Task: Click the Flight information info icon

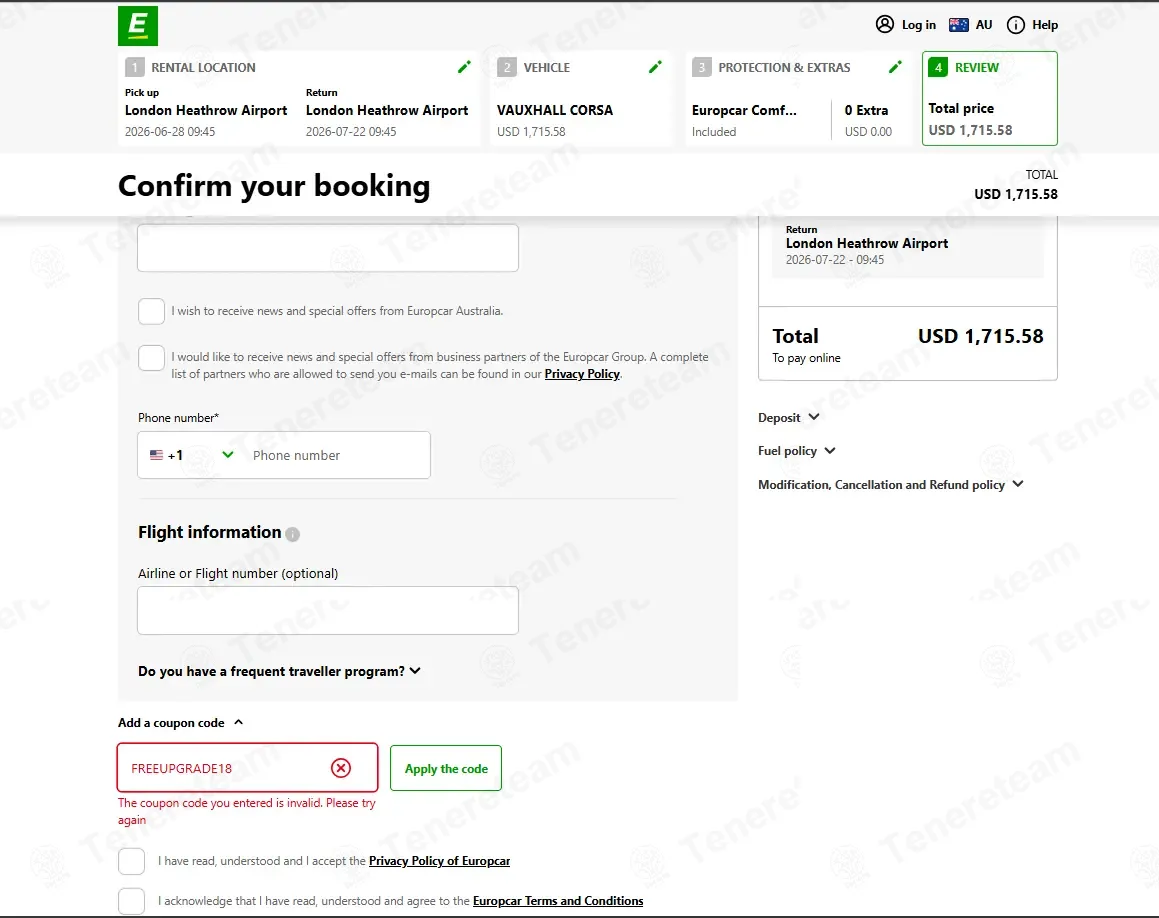Action: click(293, 534)
